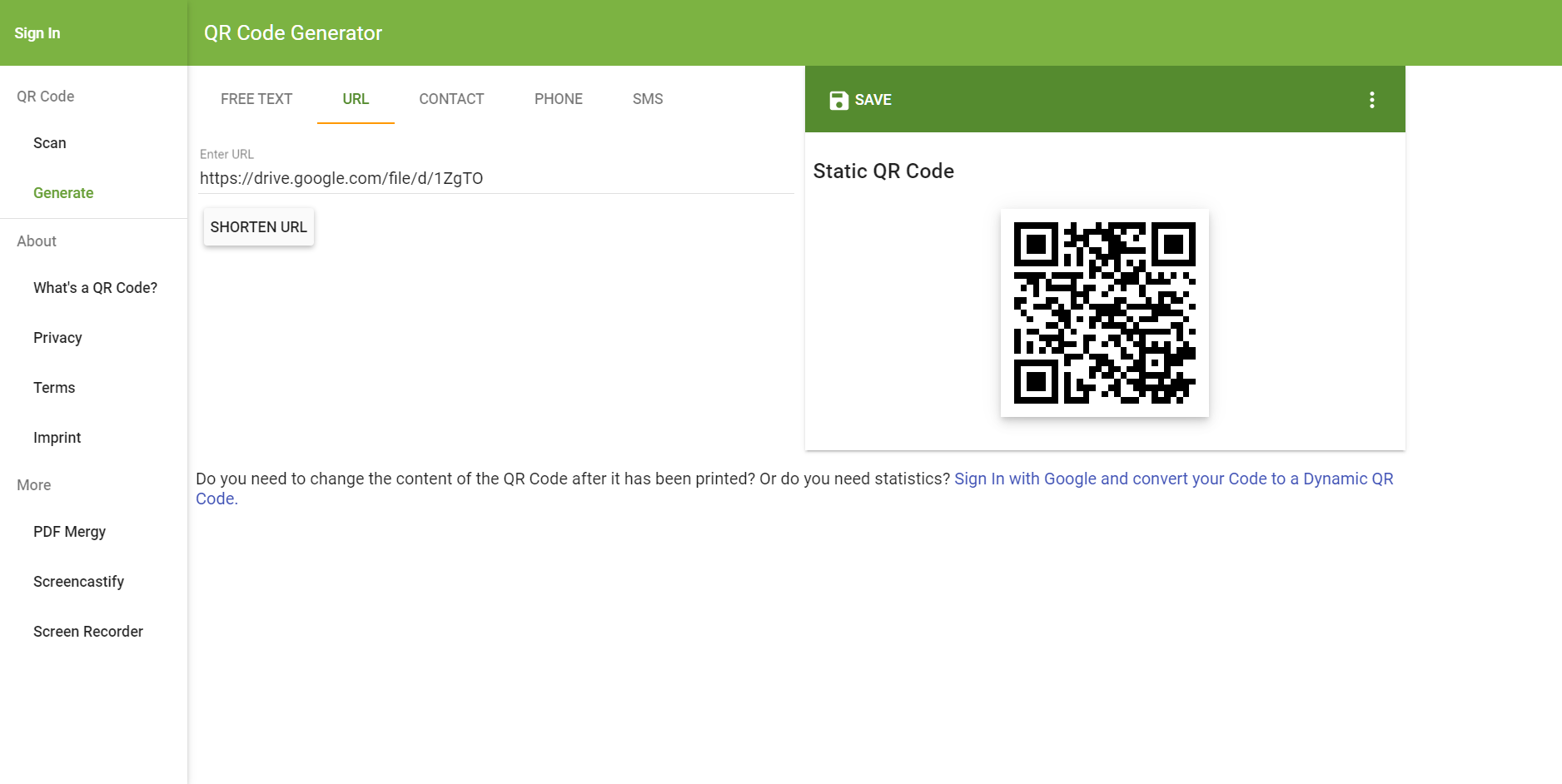Open the Privacy page
The width and height of the screenshot is (1562, 784).
tap(57, 338)
